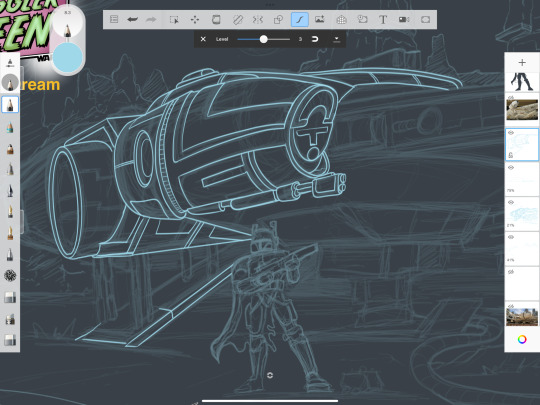Viewport: 540px width, 405px height.
Task: Select the Text tool
Action: (x=383, y=20)
